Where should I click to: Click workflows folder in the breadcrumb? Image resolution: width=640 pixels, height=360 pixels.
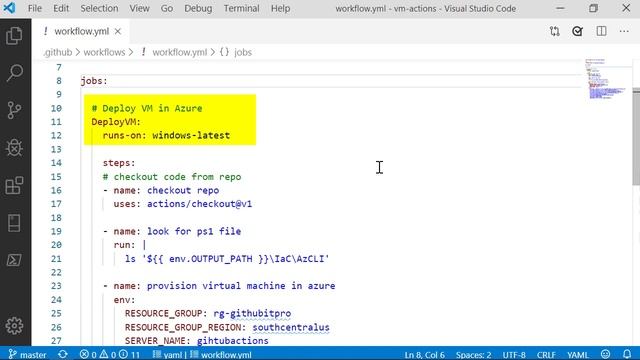pos(104,52)
